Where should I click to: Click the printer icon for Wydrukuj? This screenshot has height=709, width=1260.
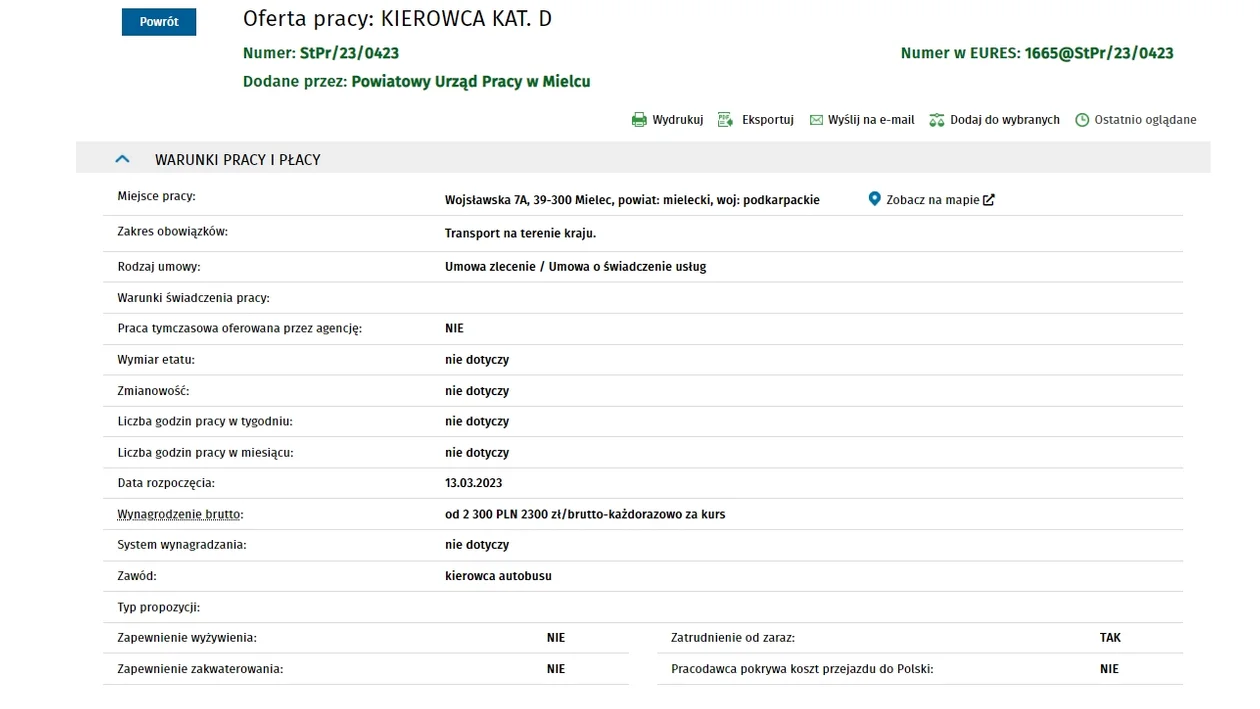tap(639, 120)
